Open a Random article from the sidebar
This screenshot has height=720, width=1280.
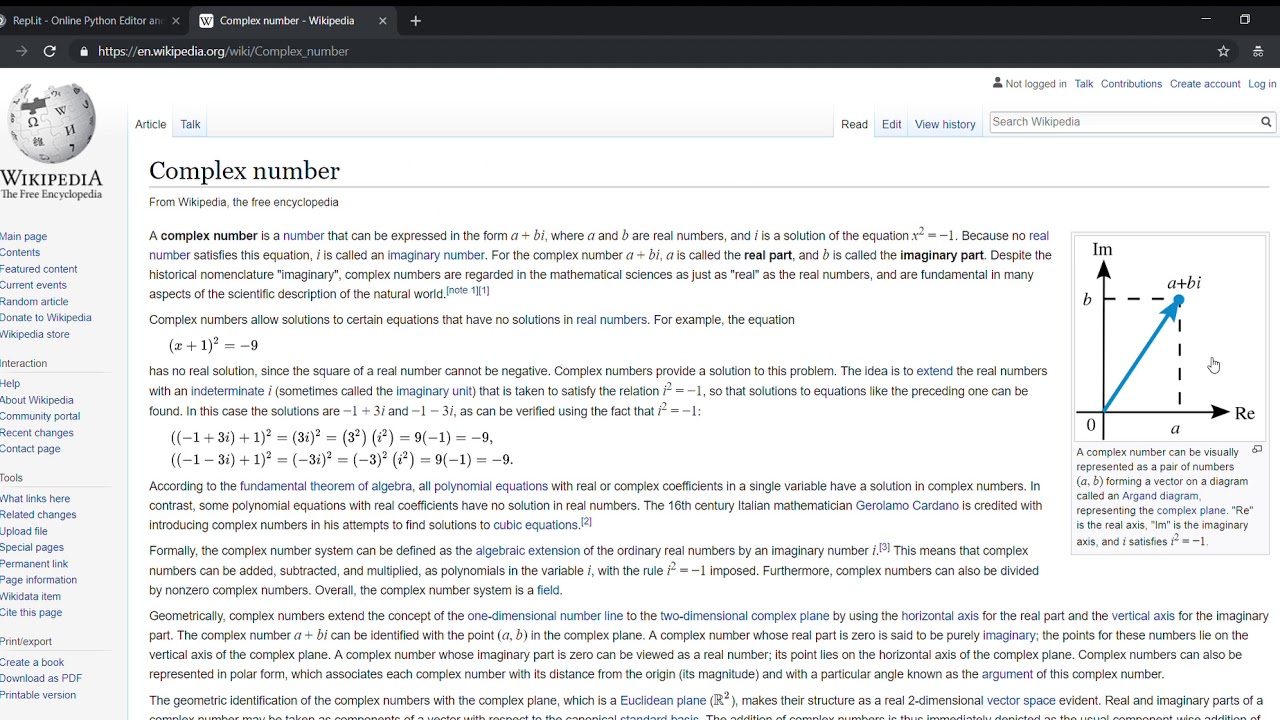pos(35,302)
